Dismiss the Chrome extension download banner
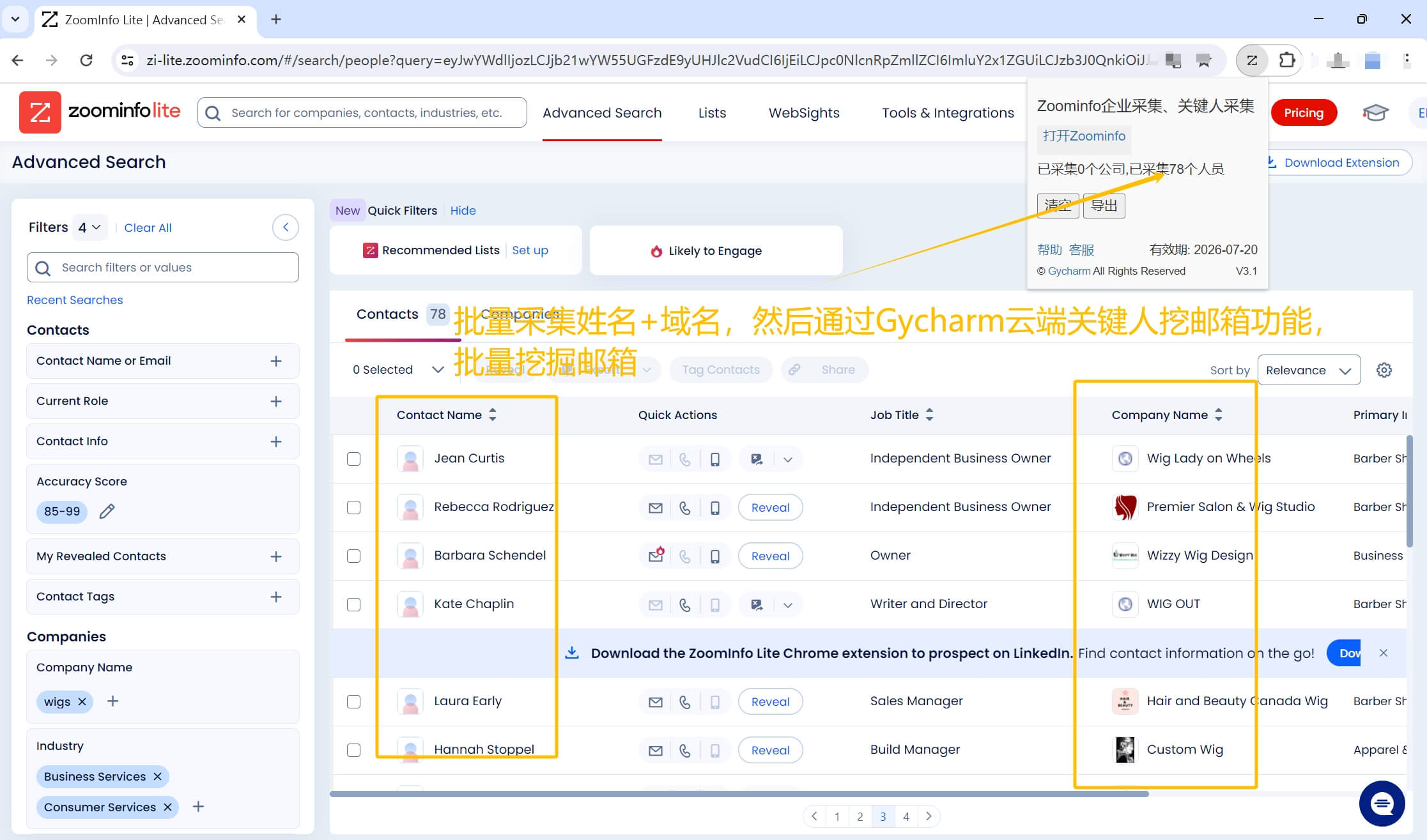 [x=1384, y=653]
